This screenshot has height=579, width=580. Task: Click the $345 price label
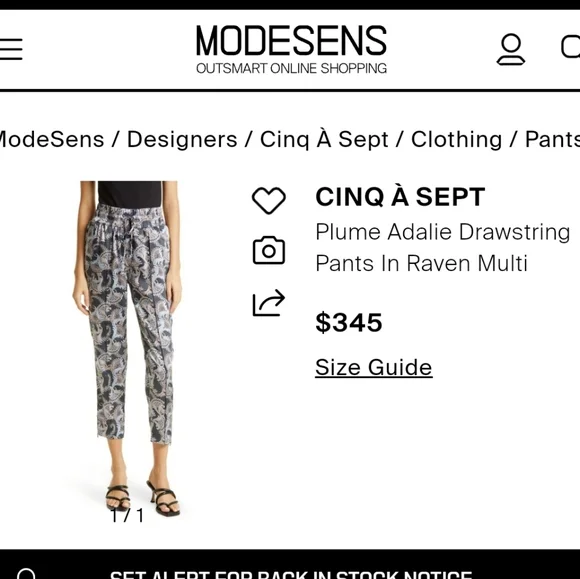pos(349,323)
